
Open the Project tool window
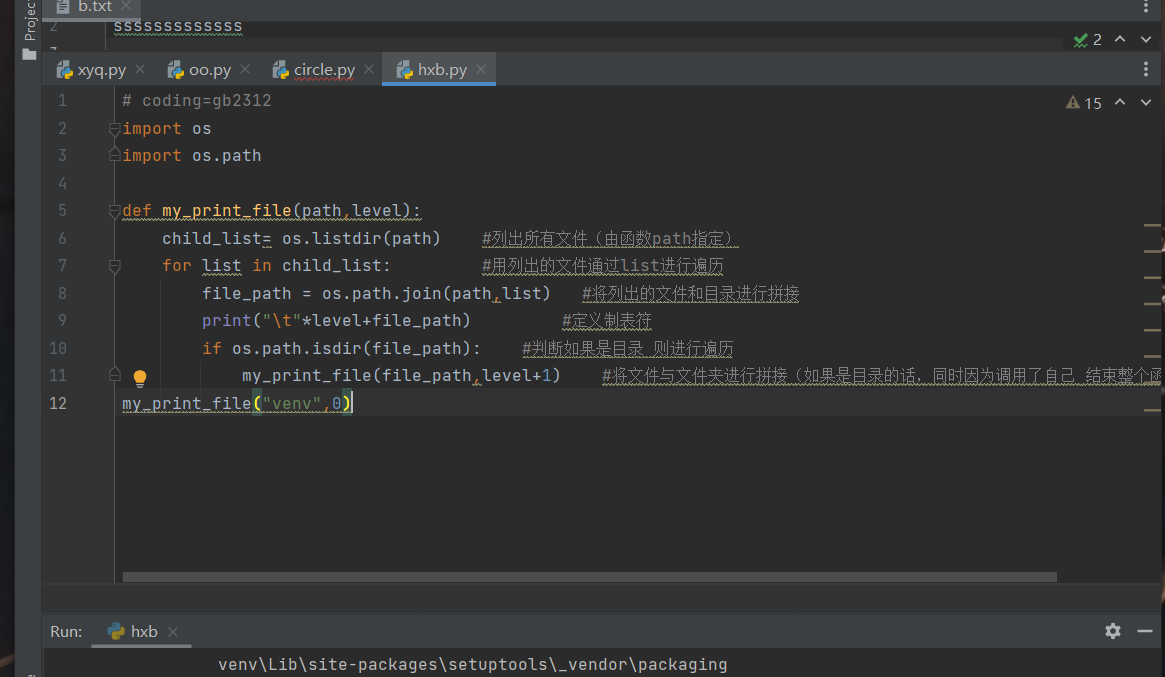tap(29, 30)
